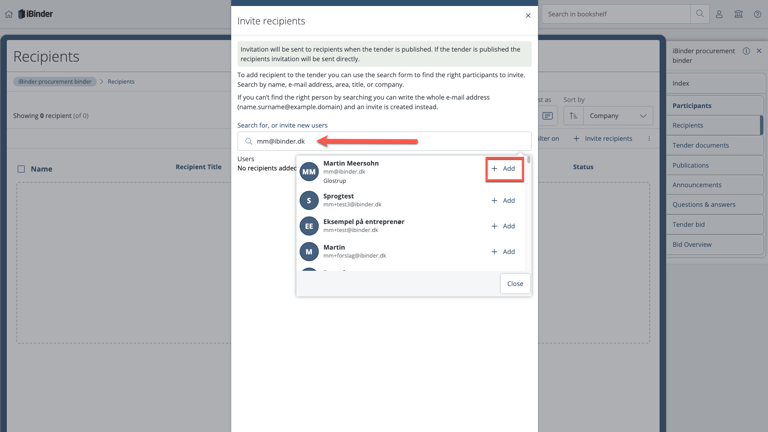
Task: Open Questions & answers in the sidebar
Action: [x=715, y=205]
